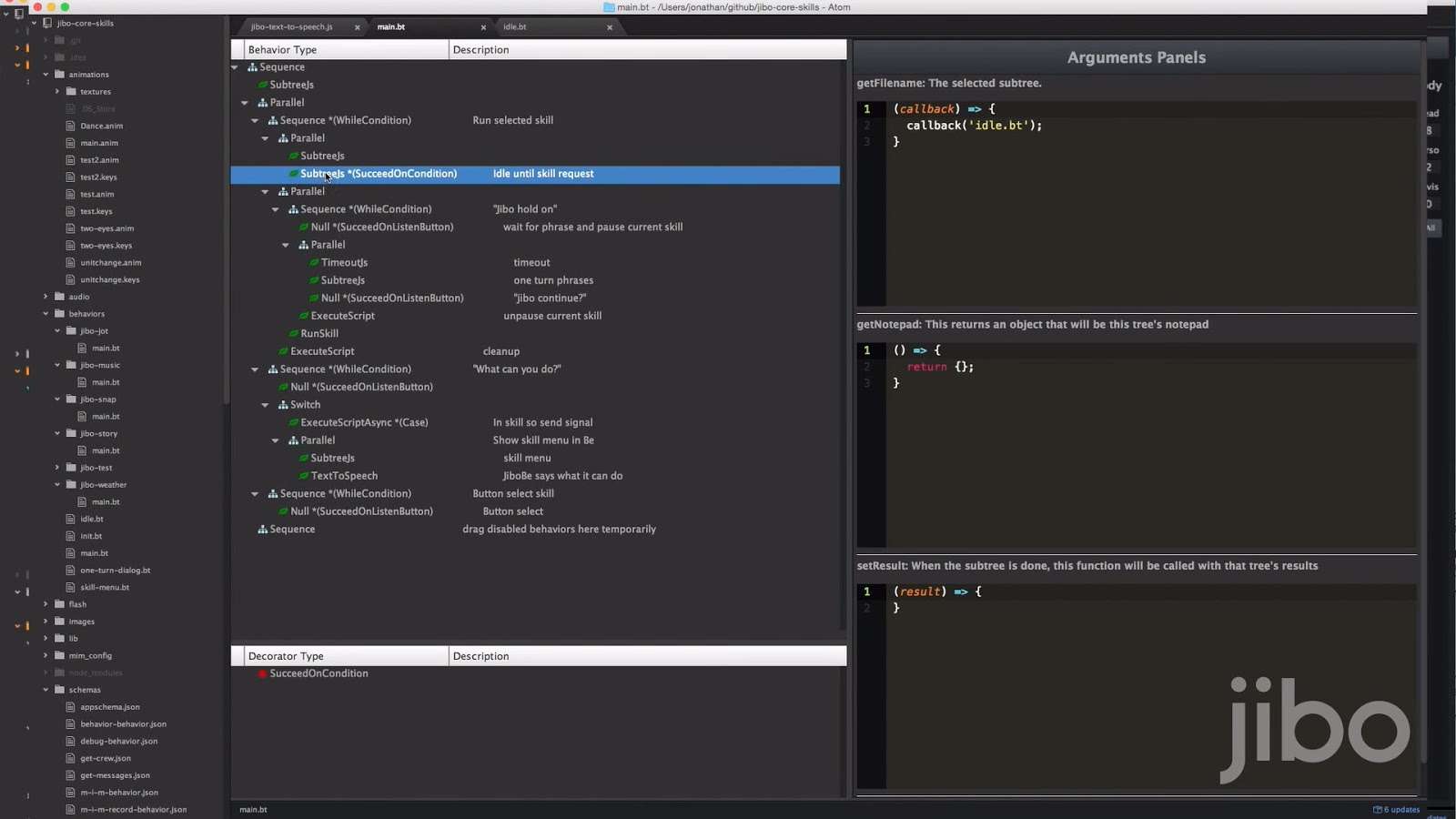Click the TextToSpeech node icon

tap(304, 476)
